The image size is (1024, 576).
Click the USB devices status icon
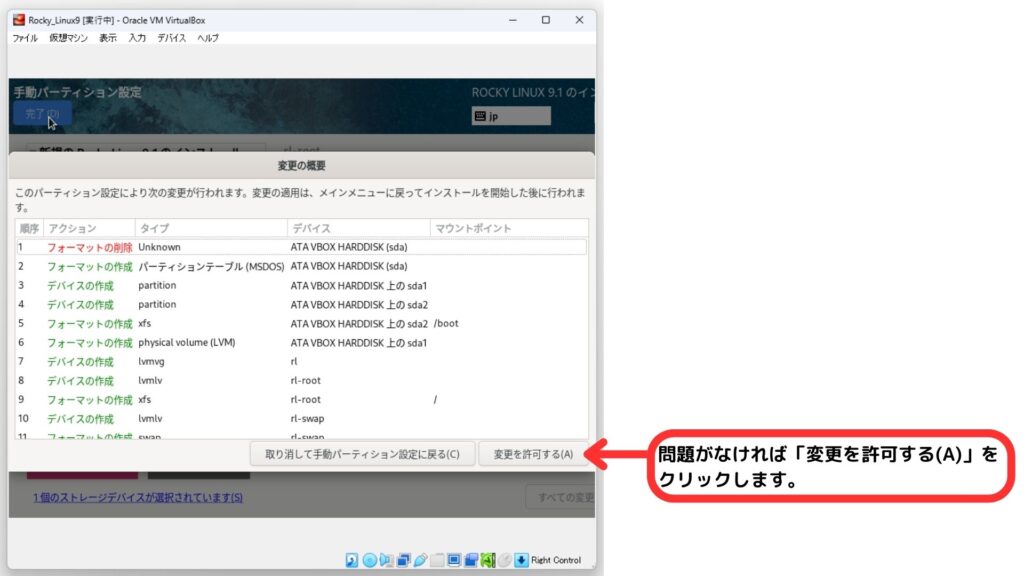pos(420,560)
